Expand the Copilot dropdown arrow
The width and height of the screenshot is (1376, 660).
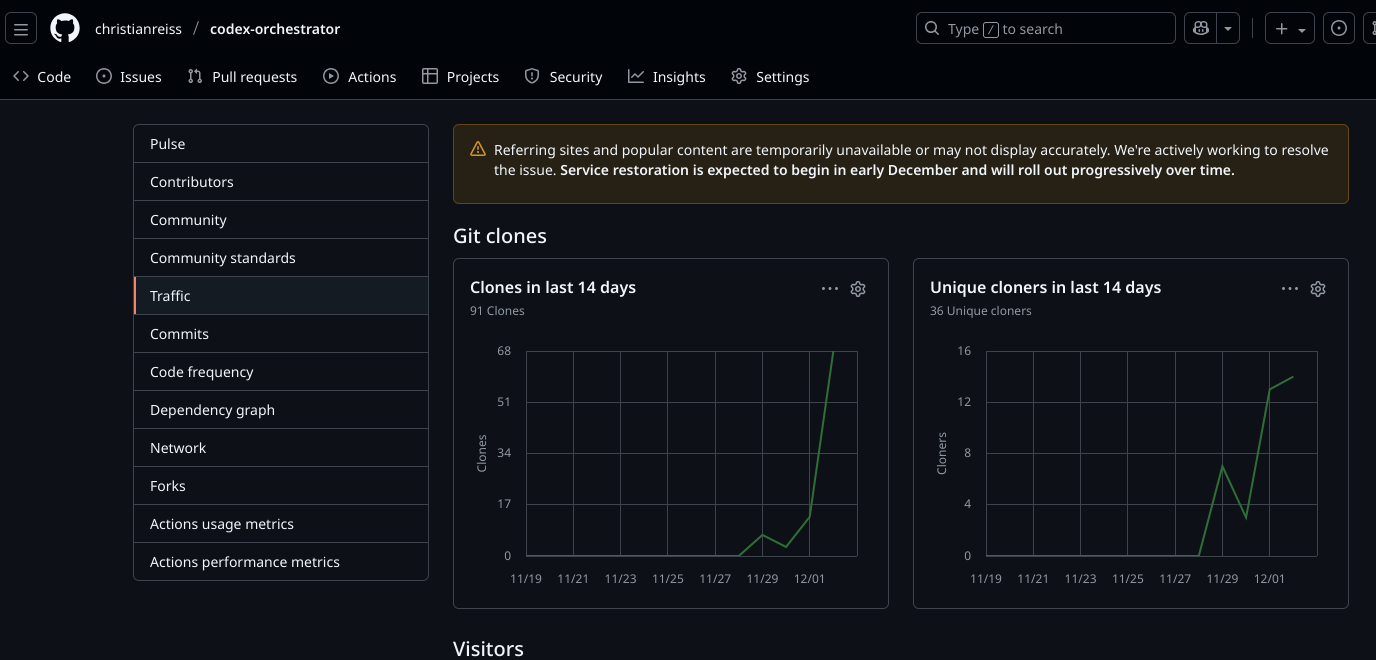point(1228,29)
